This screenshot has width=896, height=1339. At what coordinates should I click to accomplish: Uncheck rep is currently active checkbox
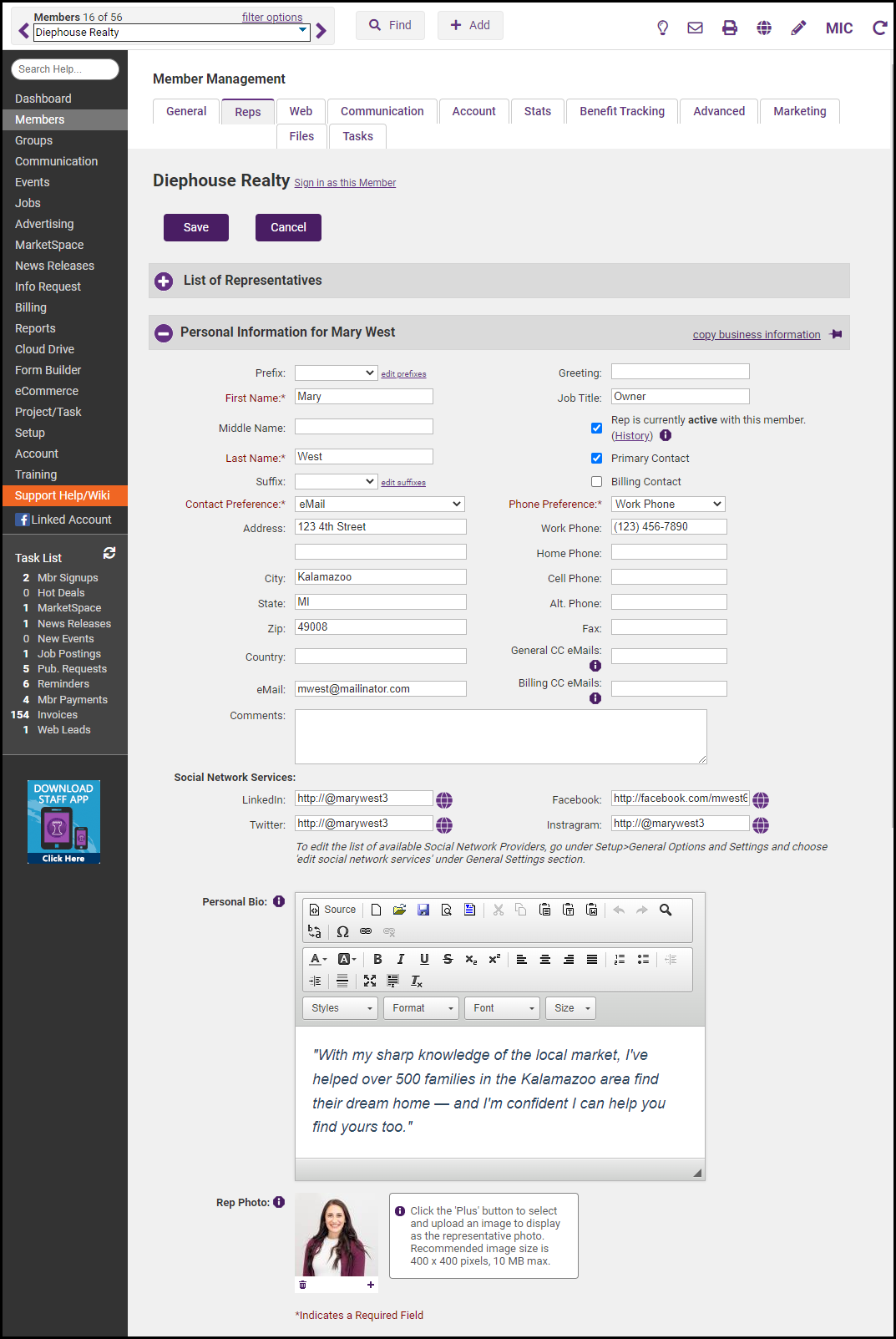(x=596, y=428)
